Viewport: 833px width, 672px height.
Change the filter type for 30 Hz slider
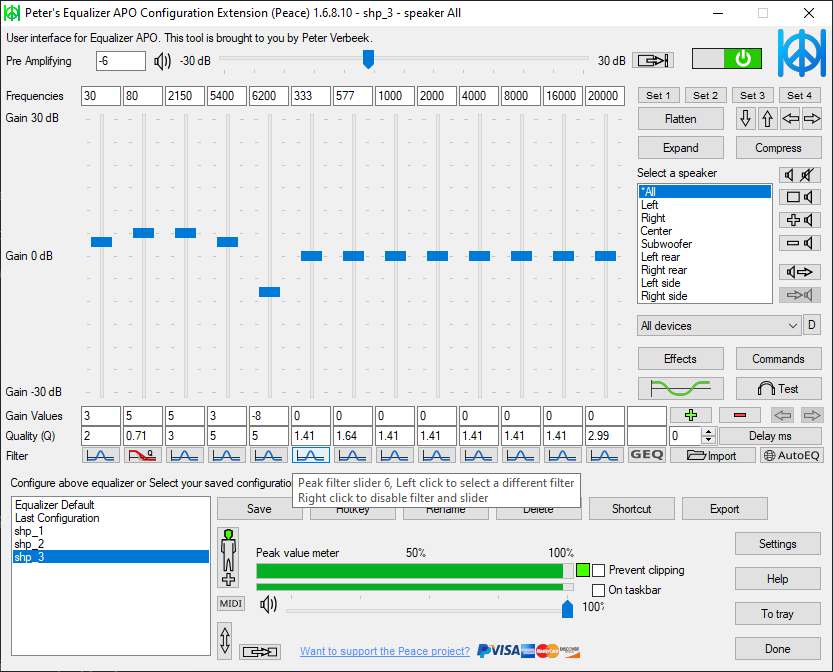(x=100, y=455)
